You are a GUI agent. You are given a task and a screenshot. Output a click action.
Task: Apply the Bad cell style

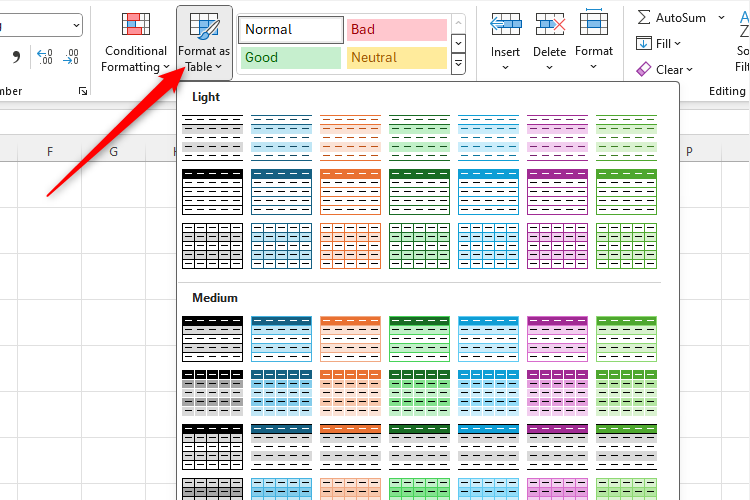(x=397, y=30)
